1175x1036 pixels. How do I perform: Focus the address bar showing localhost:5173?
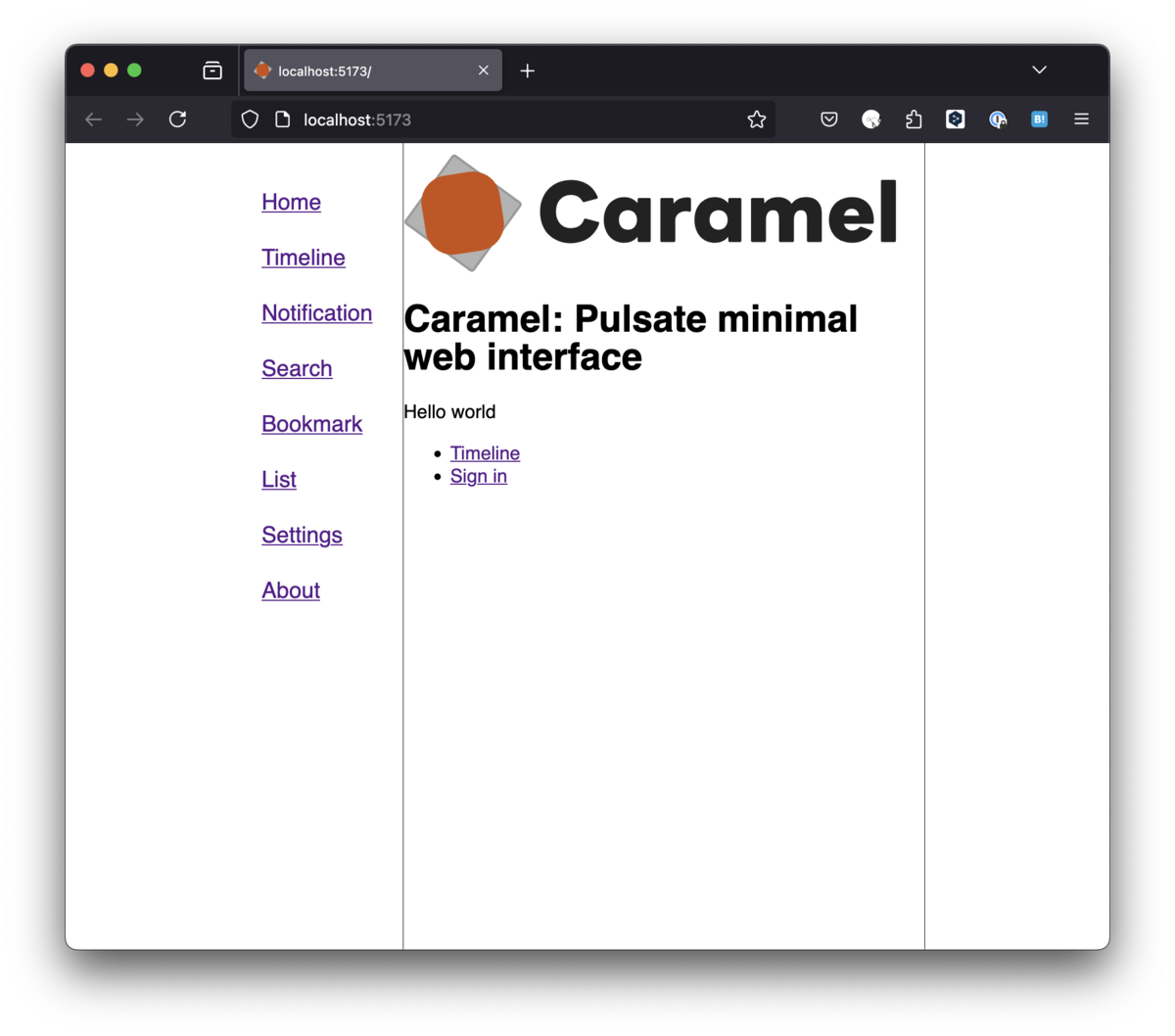tap(503, 119)
